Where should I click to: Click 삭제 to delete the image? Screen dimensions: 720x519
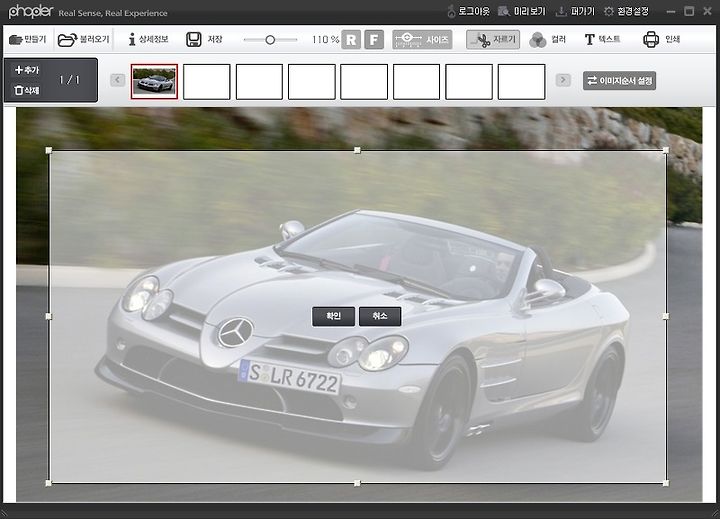tap(27, 90)
